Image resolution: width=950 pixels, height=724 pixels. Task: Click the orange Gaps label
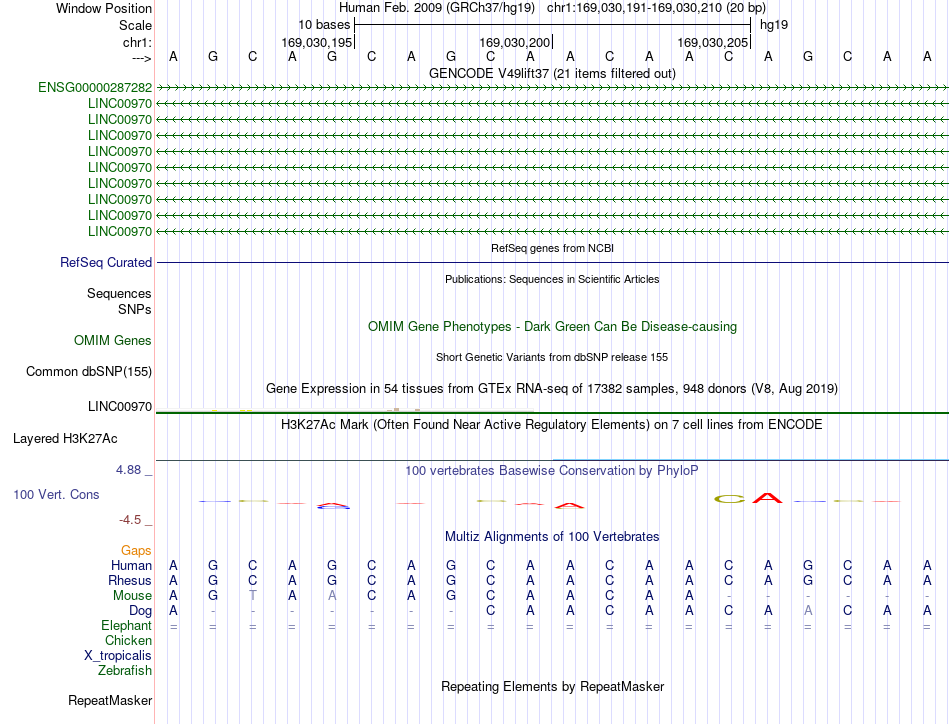point(136,550)
